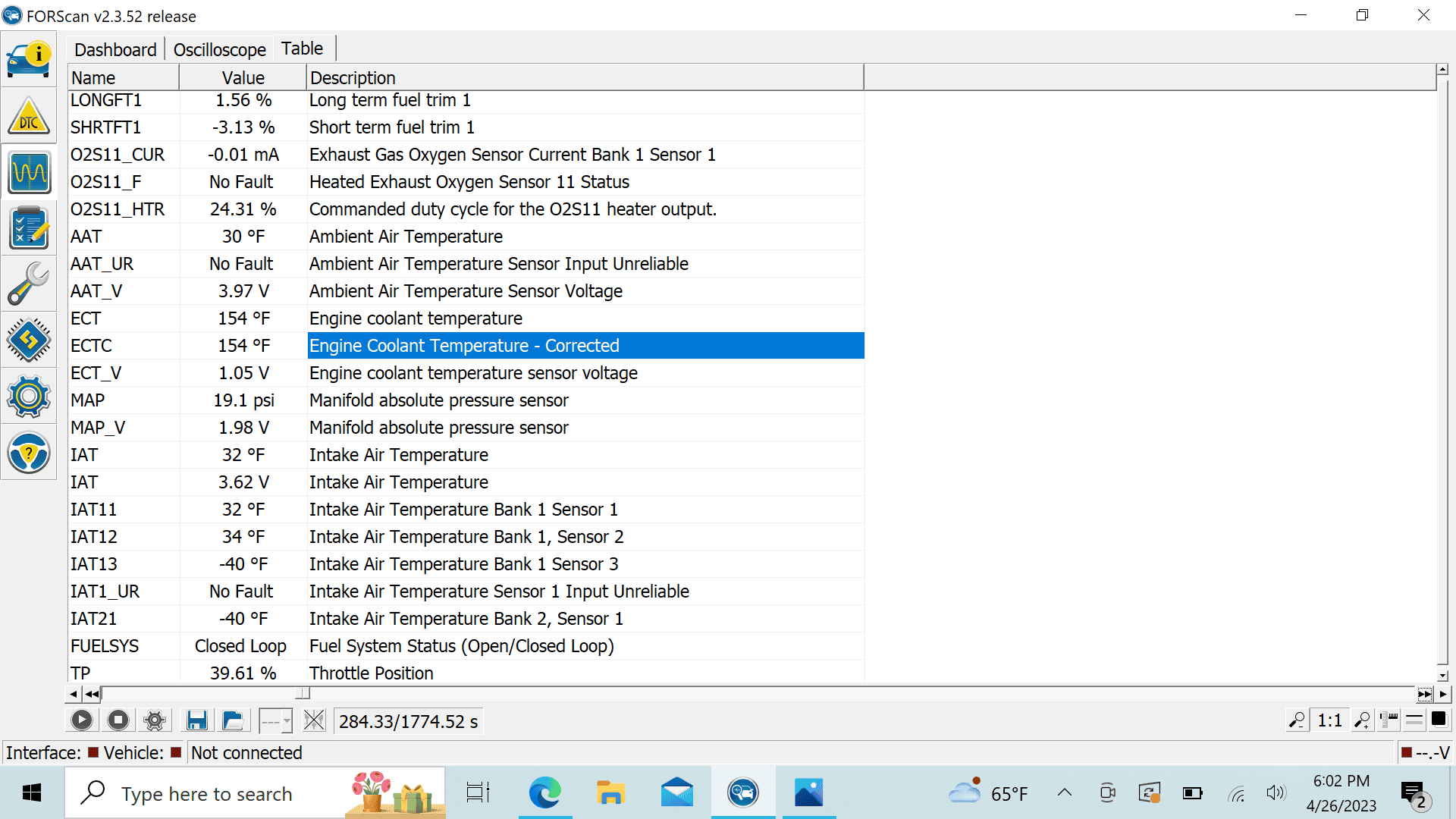Open the Photos app from the taskbar
The image size is (1456, 819).
coord(808,793)
